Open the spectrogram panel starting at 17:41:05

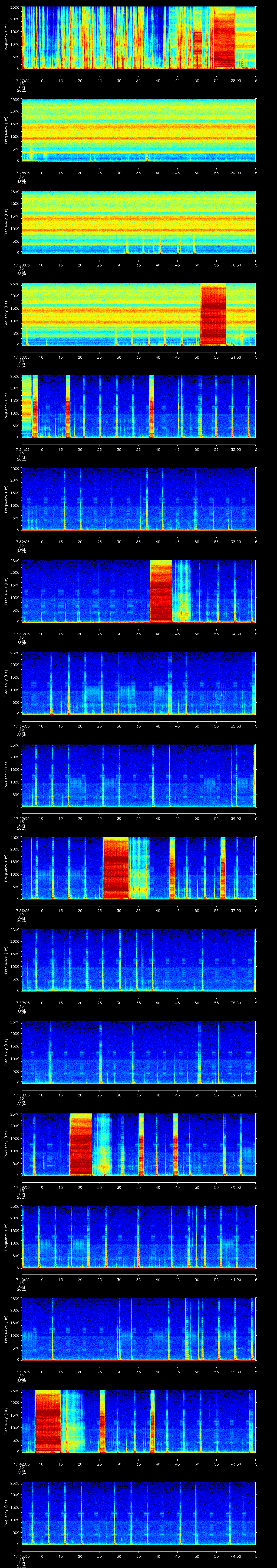[138, 1329]
